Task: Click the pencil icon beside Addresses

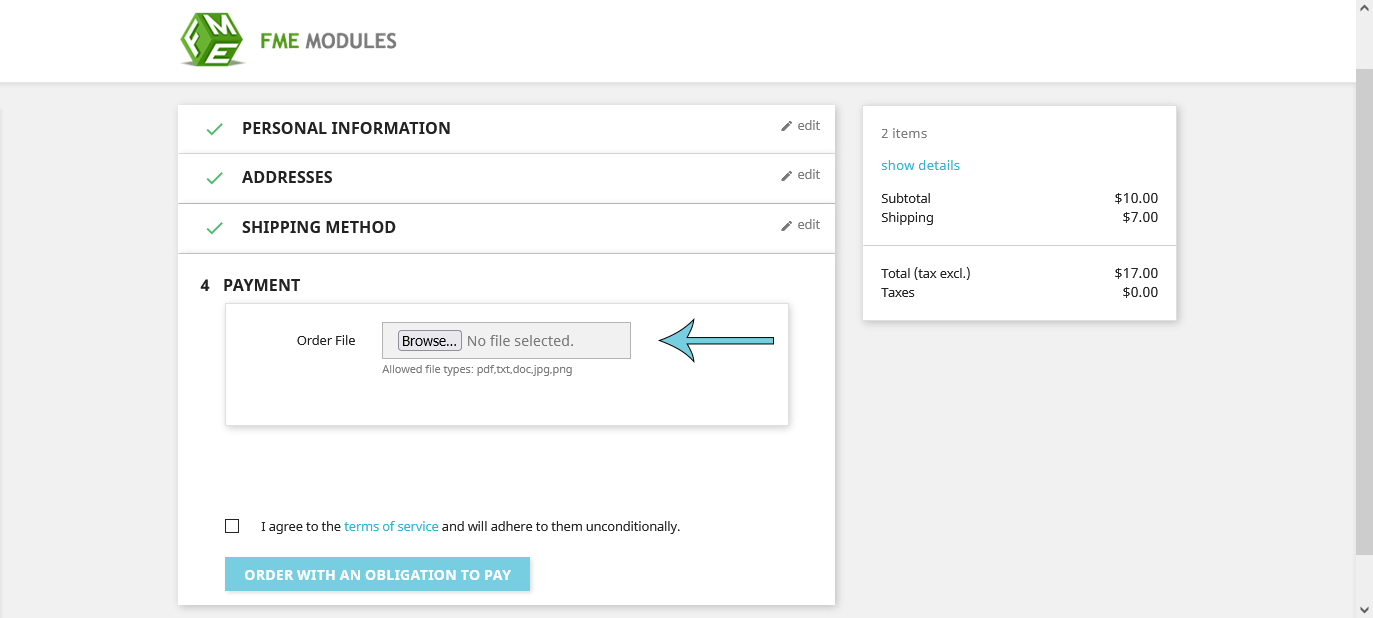Action: [786, 176]
